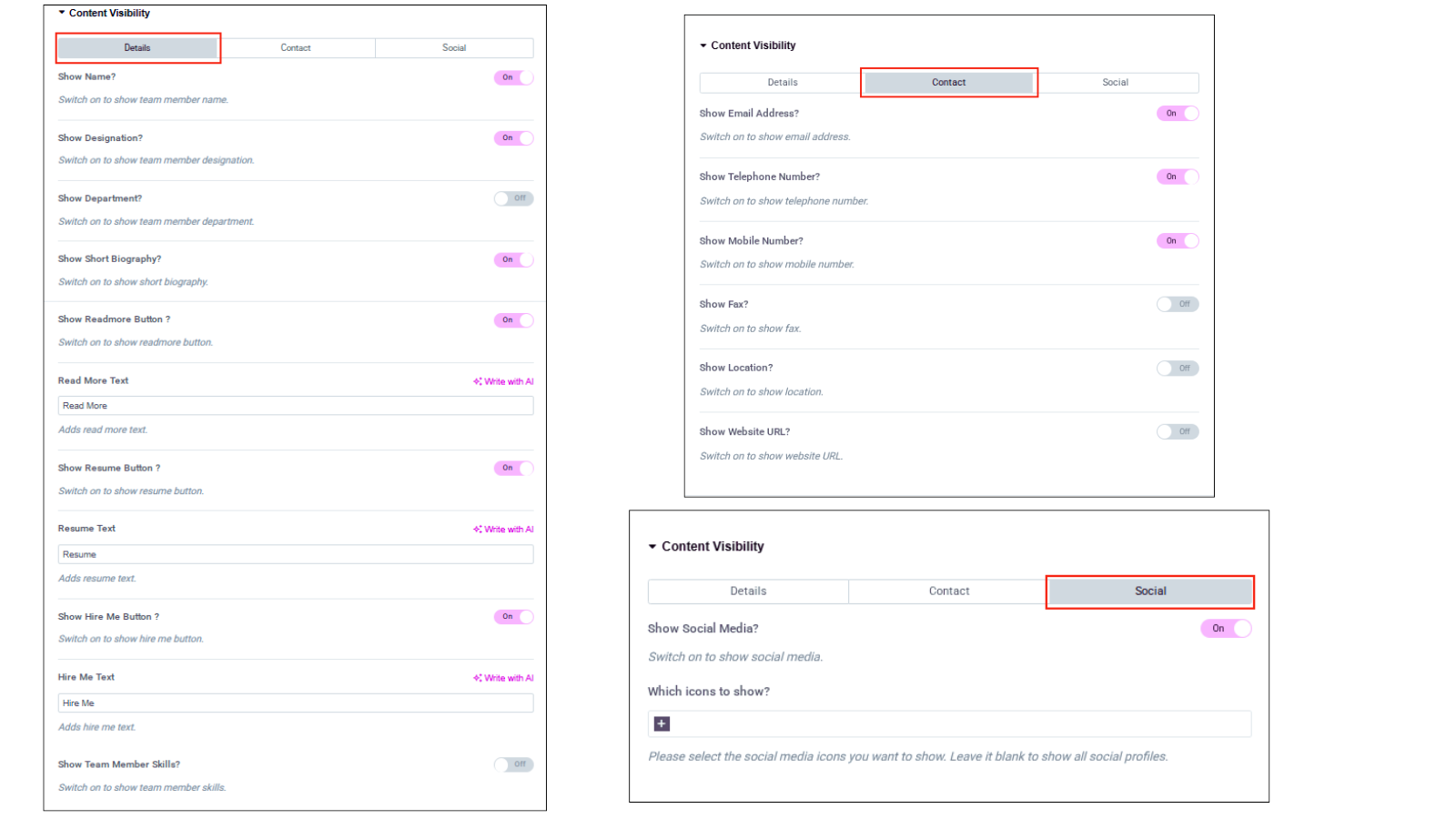
Task: Toggle the Show Hire Me Button switch
Action: (x=514, y=617)
